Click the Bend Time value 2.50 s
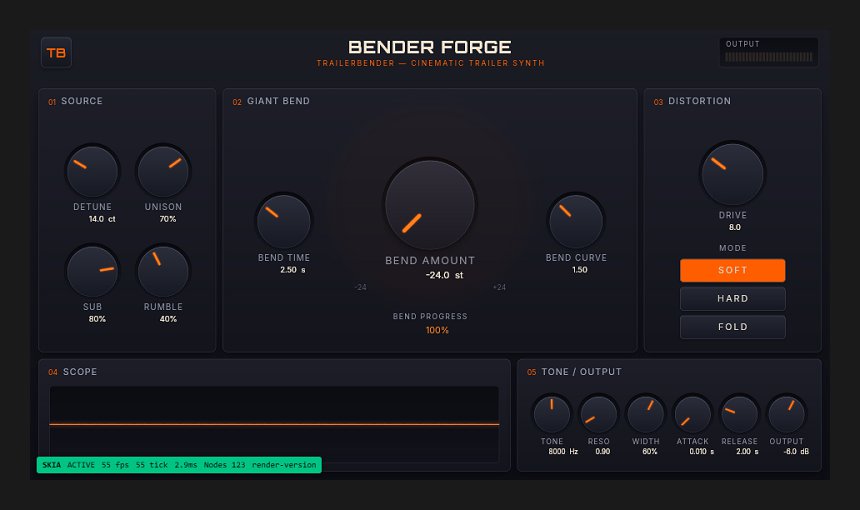Image resolution: width=860 pixels, height=510 pixels. click(x=293, y=270)
